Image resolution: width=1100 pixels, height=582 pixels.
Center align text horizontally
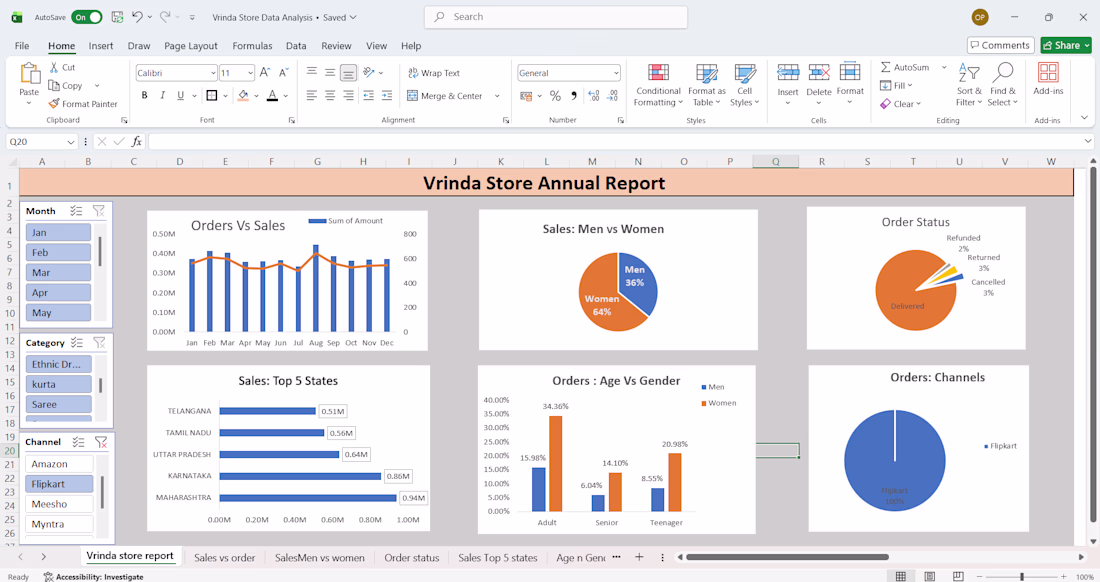click(330, 95)
